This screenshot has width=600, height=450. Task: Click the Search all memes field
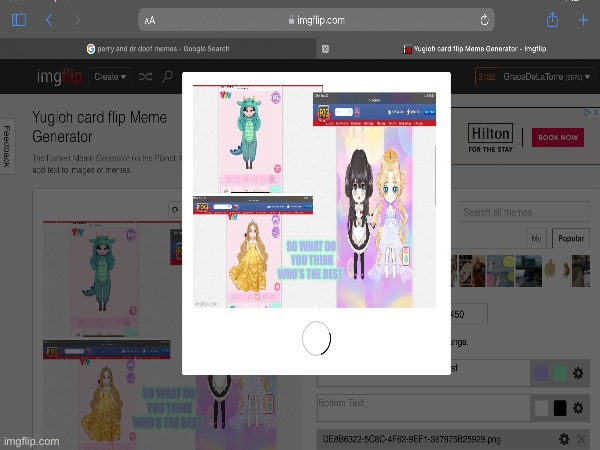pos(524,212)
